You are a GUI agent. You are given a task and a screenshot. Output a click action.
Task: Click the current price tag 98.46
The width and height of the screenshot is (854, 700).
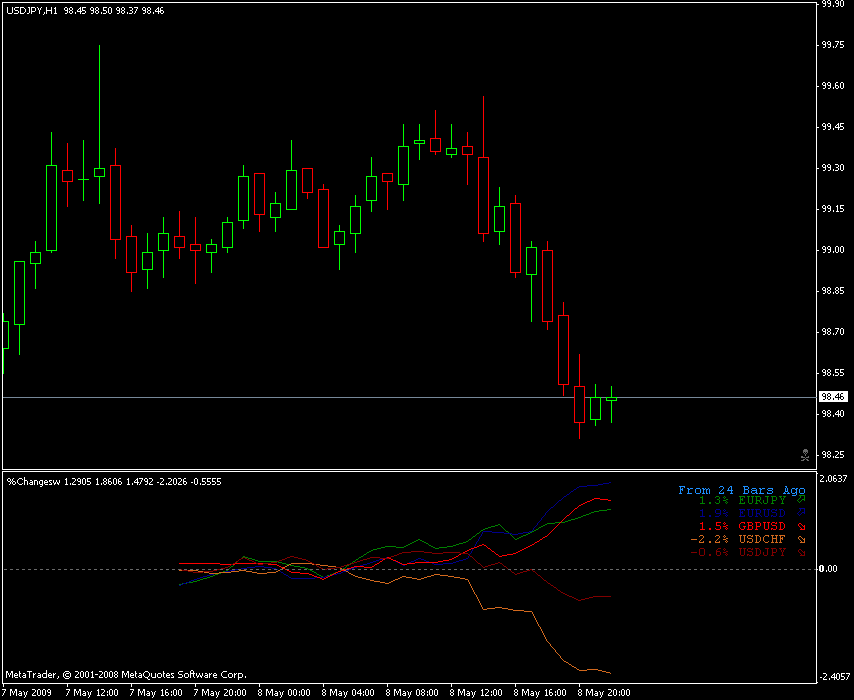(x=833, y=398)
